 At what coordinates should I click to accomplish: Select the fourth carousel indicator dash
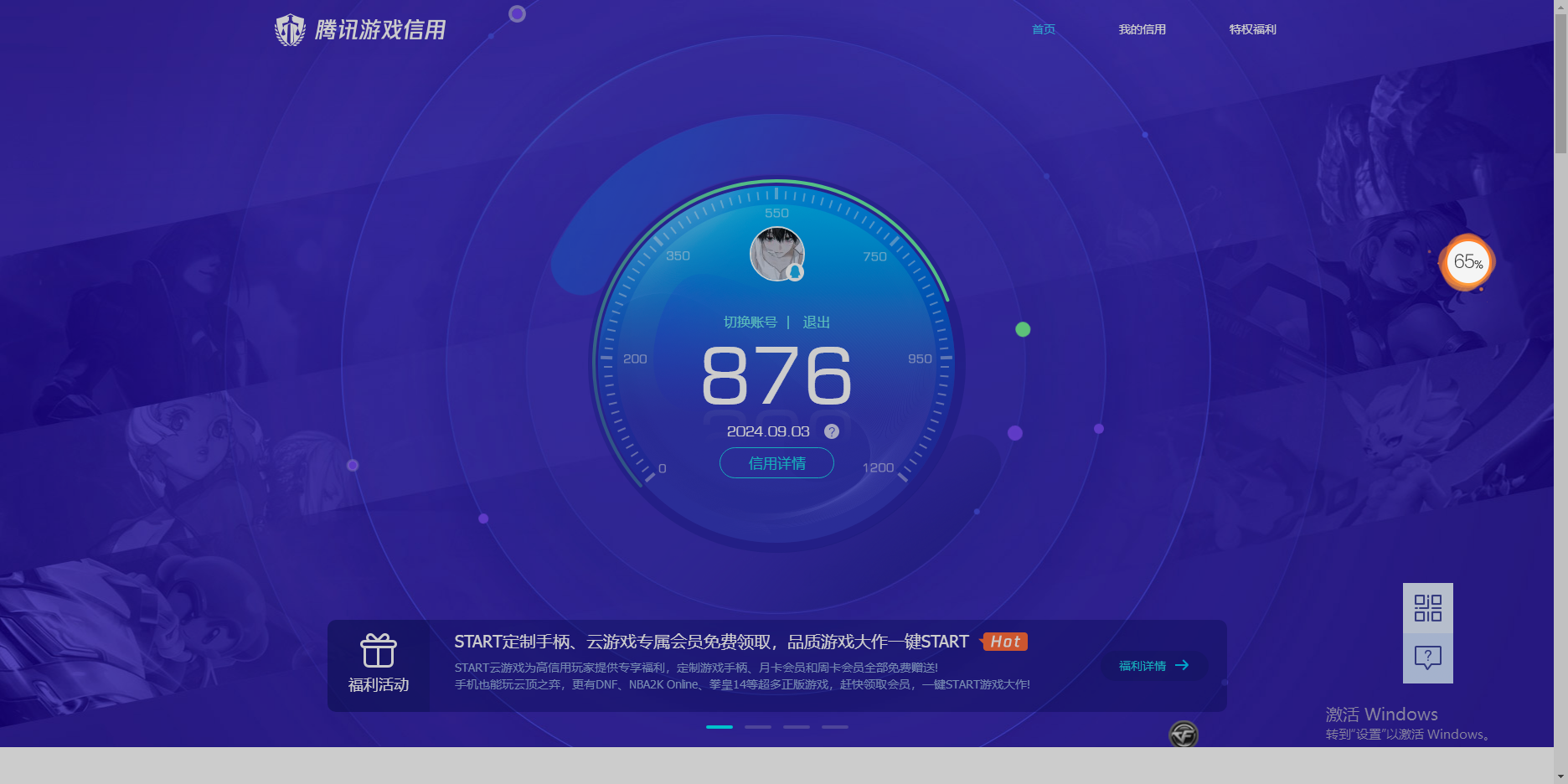(x=835, y=727)
